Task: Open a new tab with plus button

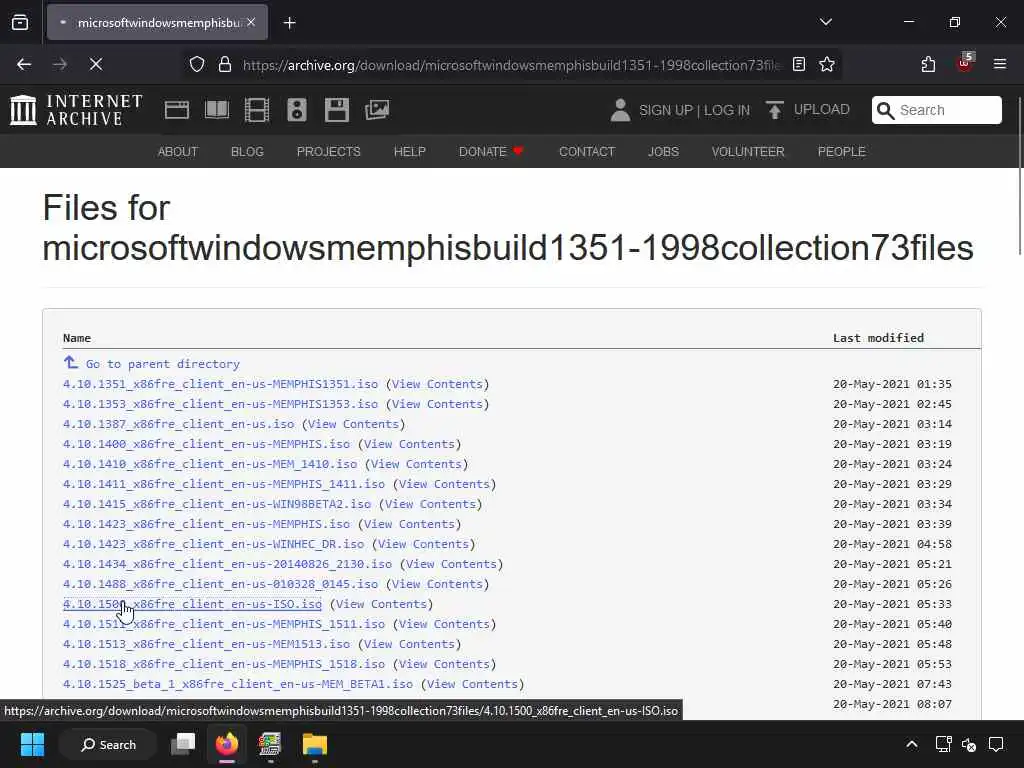Action: [289, 23]
